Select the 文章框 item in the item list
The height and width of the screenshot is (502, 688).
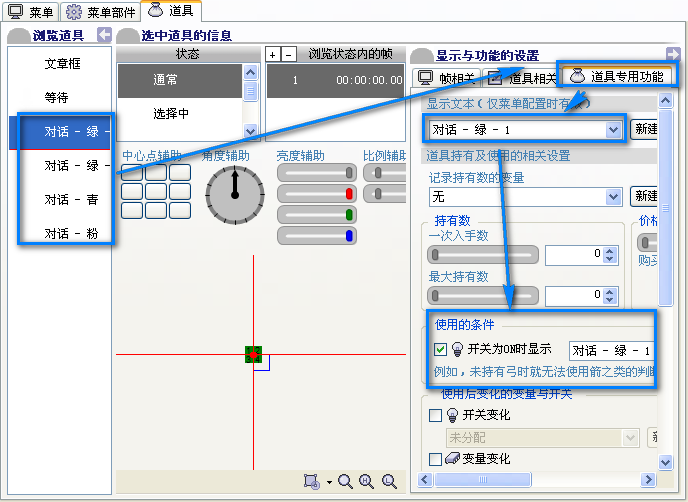62,64
